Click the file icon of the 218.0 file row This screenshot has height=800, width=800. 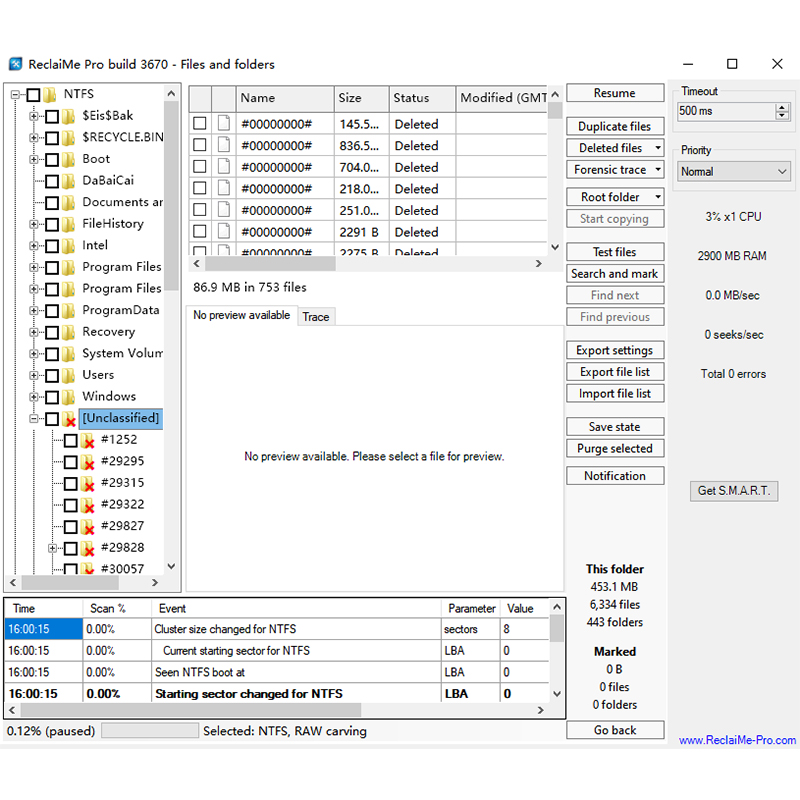click(223, 188)
